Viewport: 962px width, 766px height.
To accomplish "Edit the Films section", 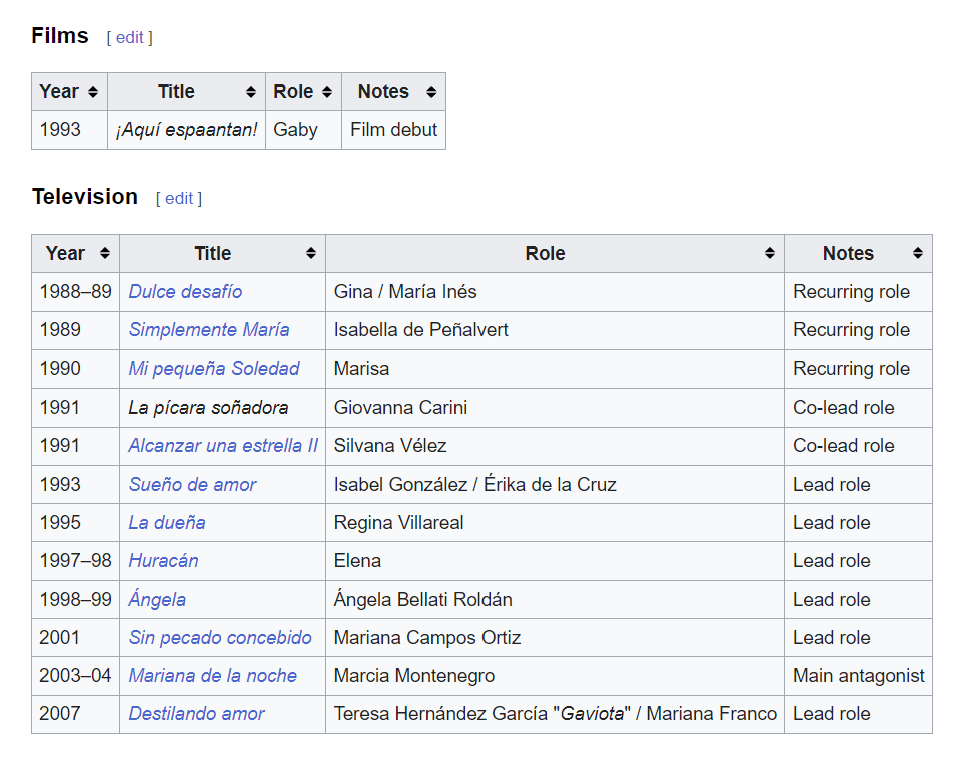I will point(130,37).
